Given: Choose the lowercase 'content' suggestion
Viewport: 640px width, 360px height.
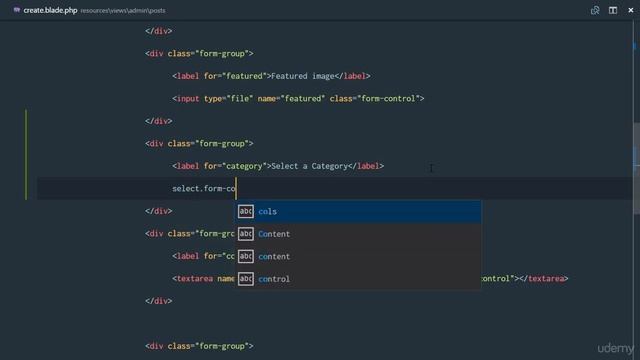Looking at the screenshot, I should coord(358,256).
